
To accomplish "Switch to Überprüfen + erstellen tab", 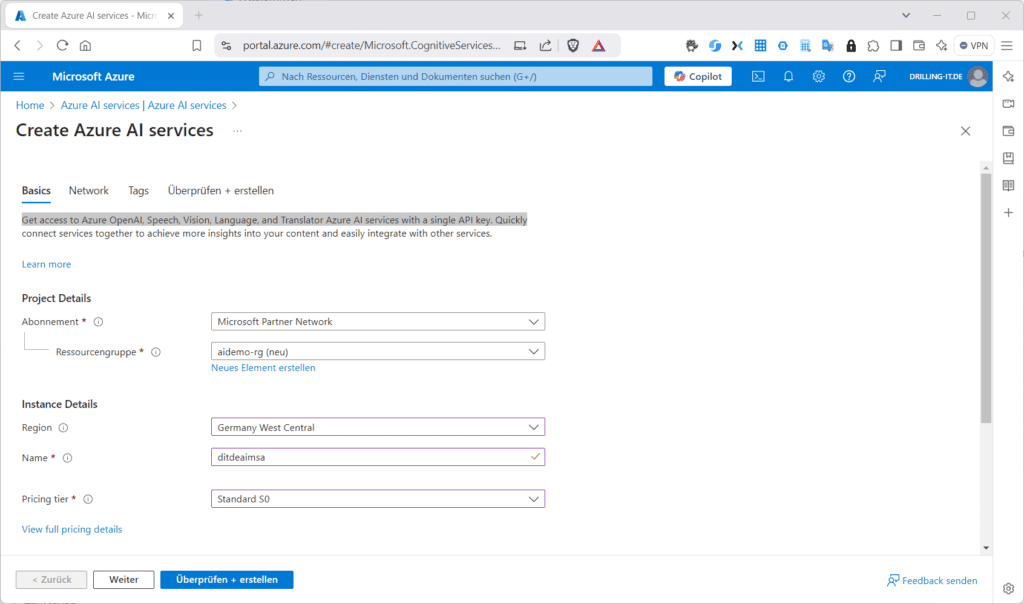I will click(221, 191).
